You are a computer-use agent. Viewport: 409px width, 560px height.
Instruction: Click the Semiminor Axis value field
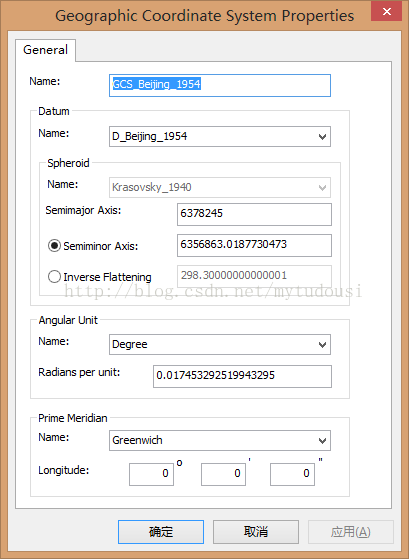point(254,245)
